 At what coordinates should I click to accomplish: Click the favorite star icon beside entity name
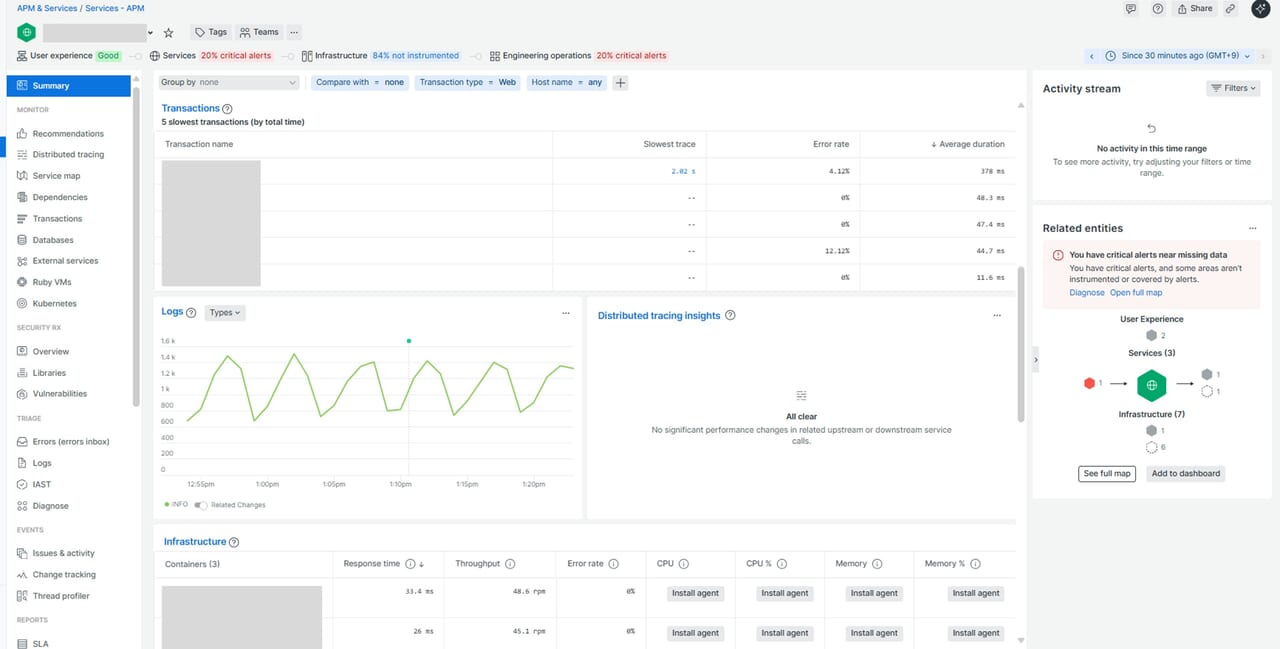pos(168,33)
